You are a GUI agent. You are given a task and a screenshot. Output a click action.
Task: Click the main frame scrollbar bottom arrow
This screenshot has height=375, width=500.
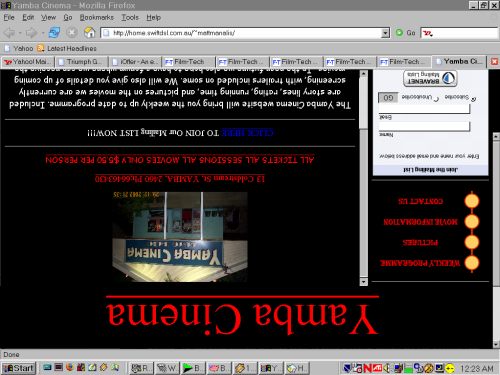coord(363,282)
